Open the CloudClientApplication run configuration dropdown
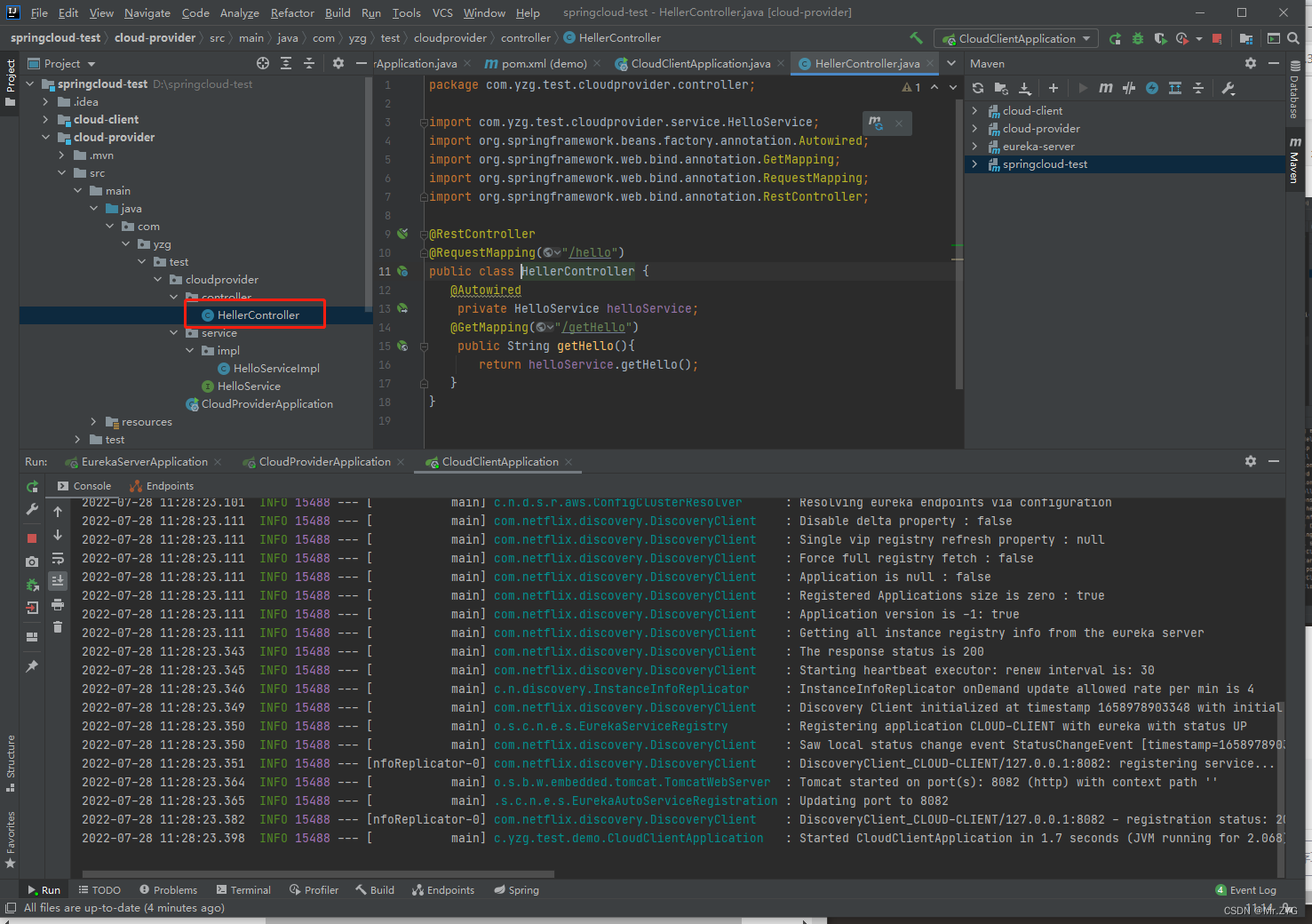The image size is (1312, 924). click(x=1017, y=38)
